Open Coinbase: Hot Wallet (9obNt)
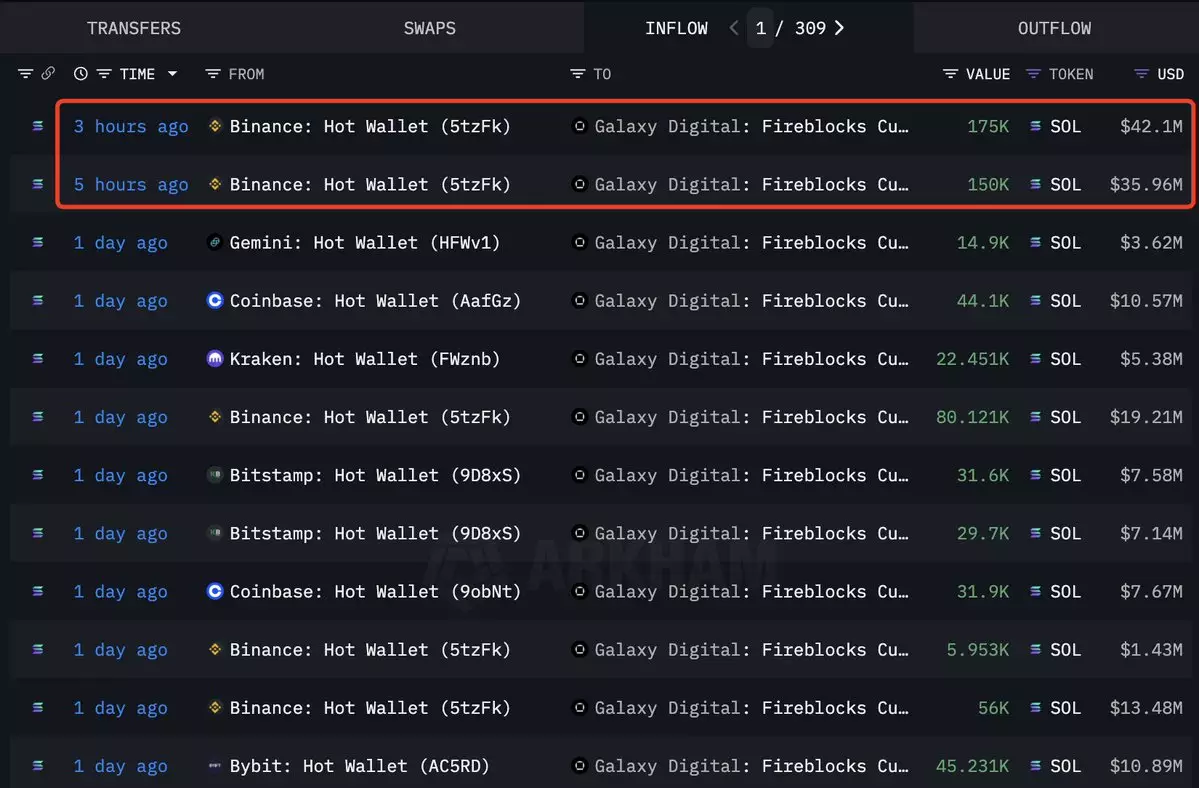Screen dimensions: 1199x788 coord(375,591)
